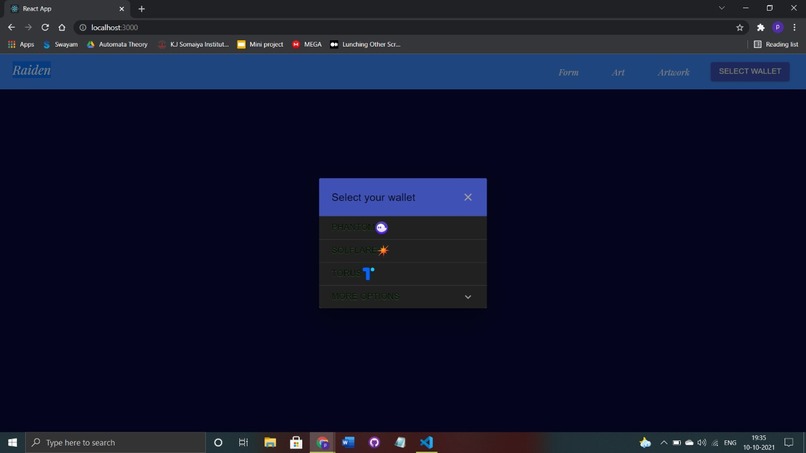806x453 pixels.
Task: Open a new browser tab
Action: click(x=141, y=9)
